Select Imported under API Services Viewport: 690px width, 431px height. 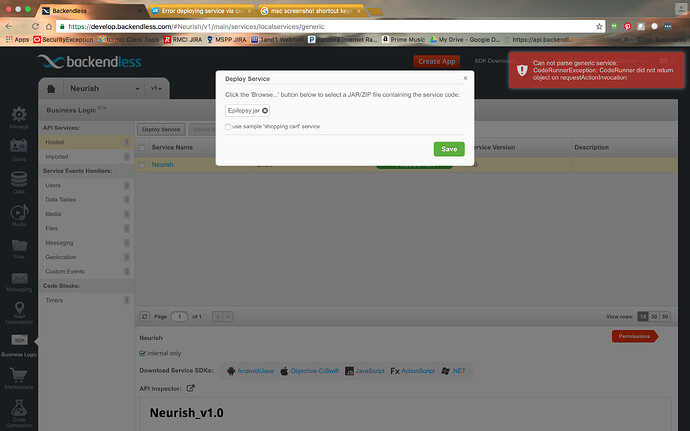click(86, 157)
